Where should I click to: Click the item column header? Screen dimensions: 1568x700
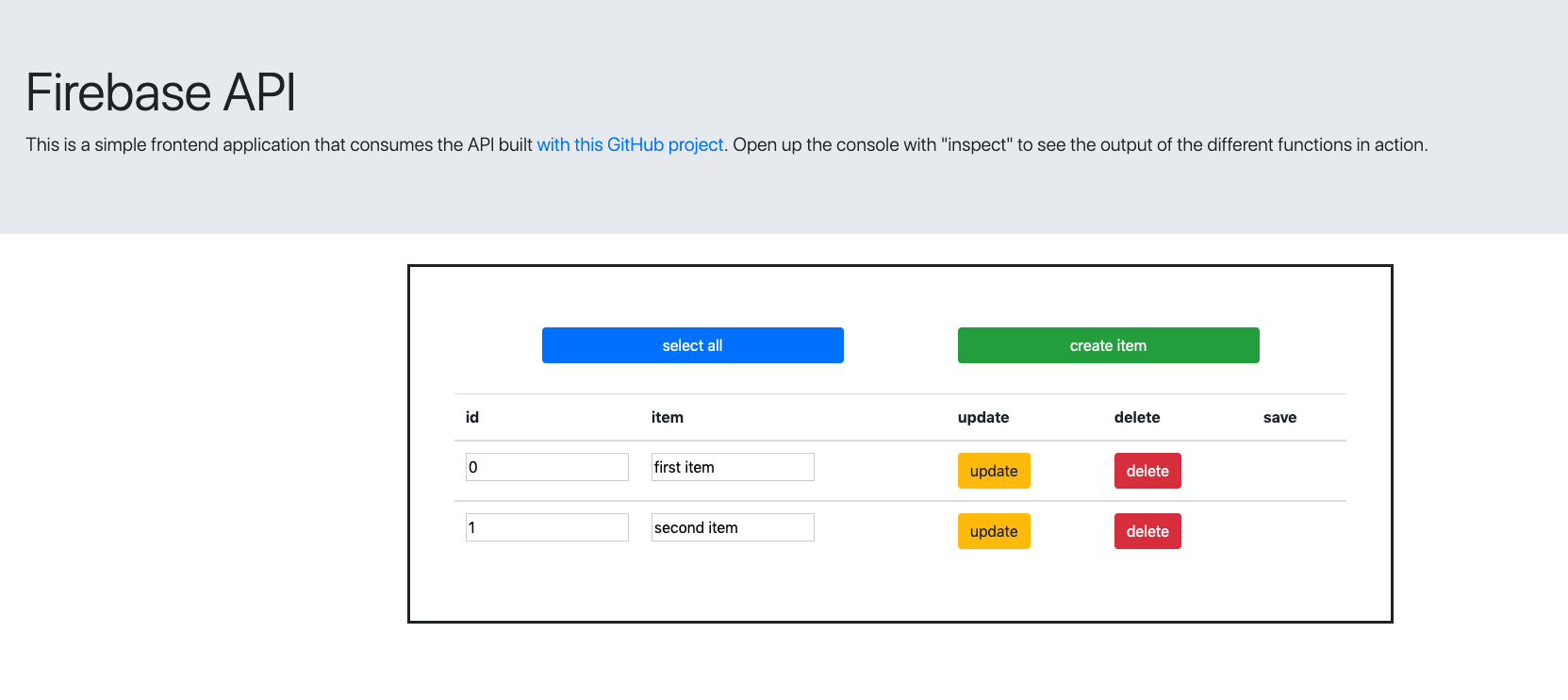coord(667,417)
